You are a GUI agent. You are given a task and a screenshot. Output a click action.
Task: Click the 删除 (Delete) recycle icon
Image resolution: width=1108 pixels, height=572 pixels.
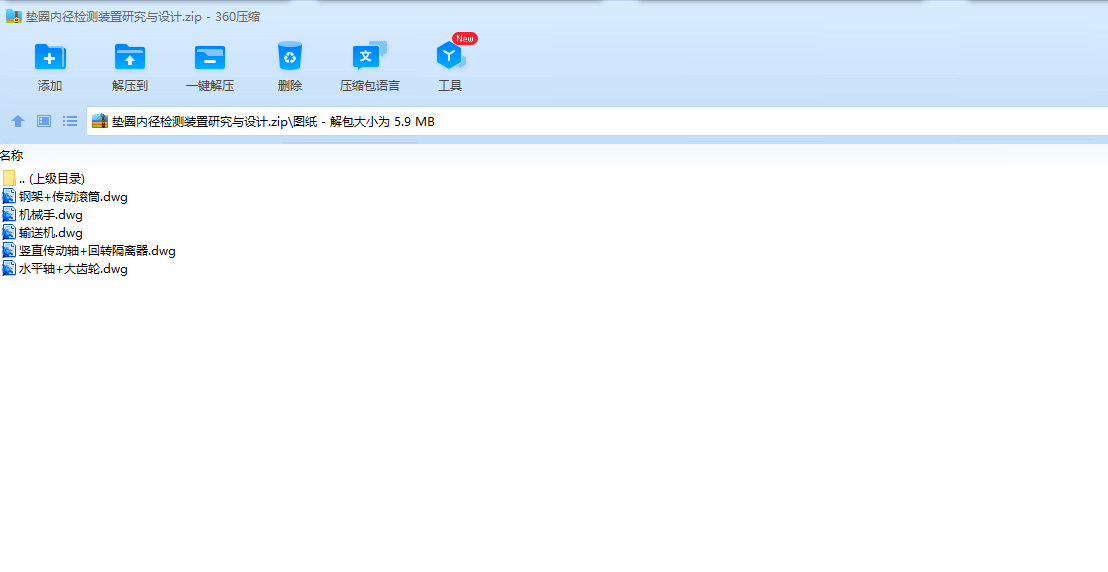coord(290,56)
